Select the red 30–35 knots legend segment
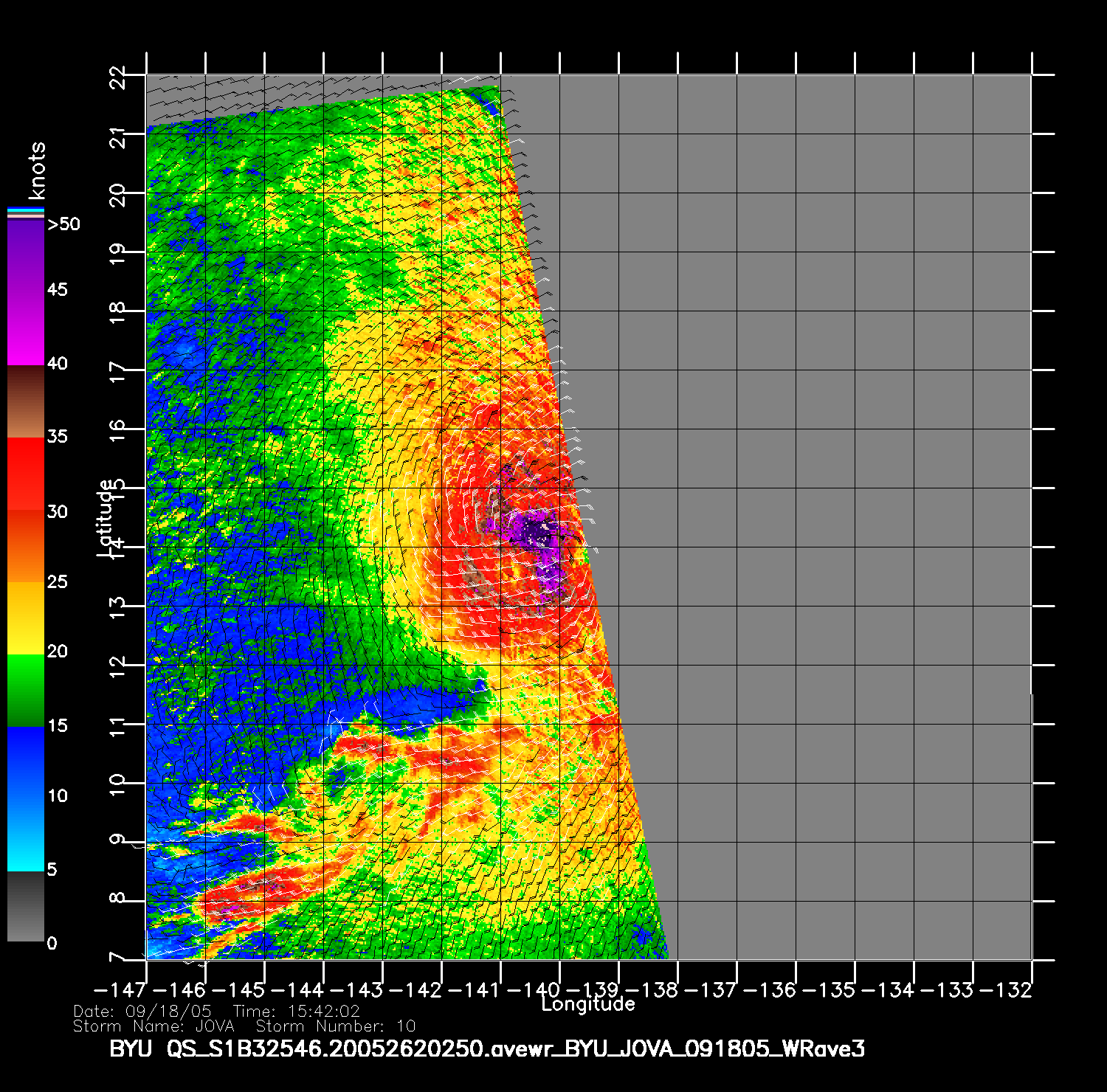 click(x=26, y=474)
